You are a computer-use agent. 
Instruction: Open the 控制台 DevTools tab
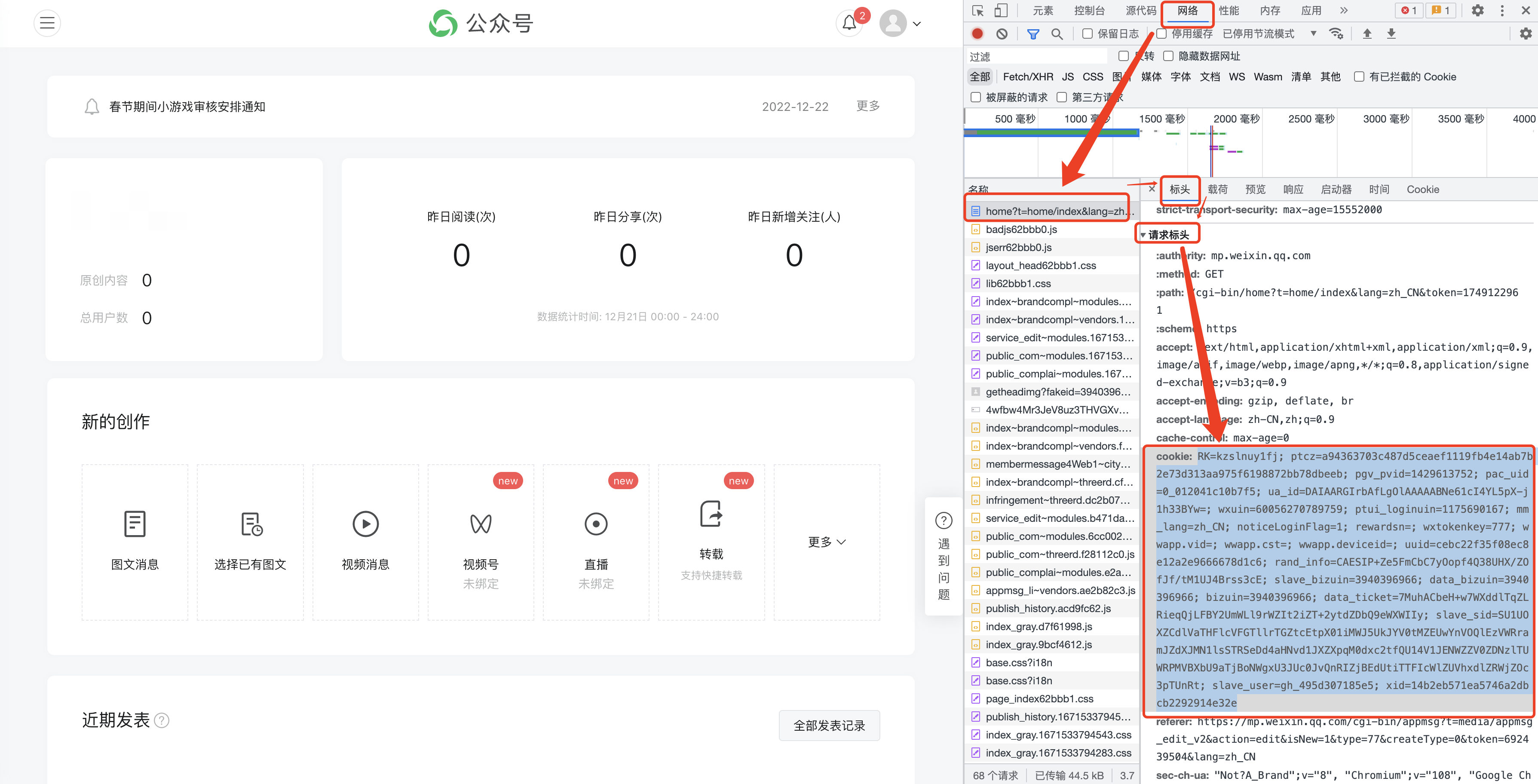[1089, 10]
